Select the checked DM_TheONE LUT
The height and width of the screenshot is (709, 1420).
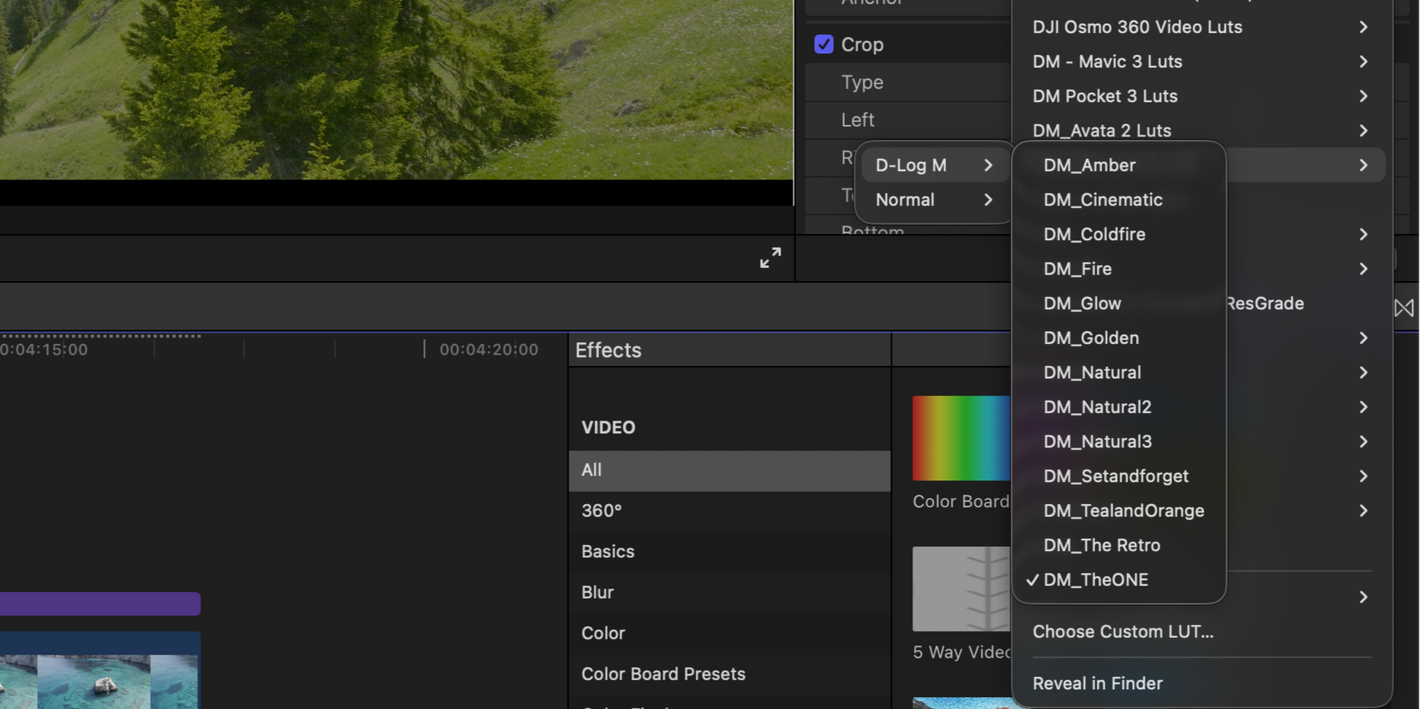click(1095, 580)
